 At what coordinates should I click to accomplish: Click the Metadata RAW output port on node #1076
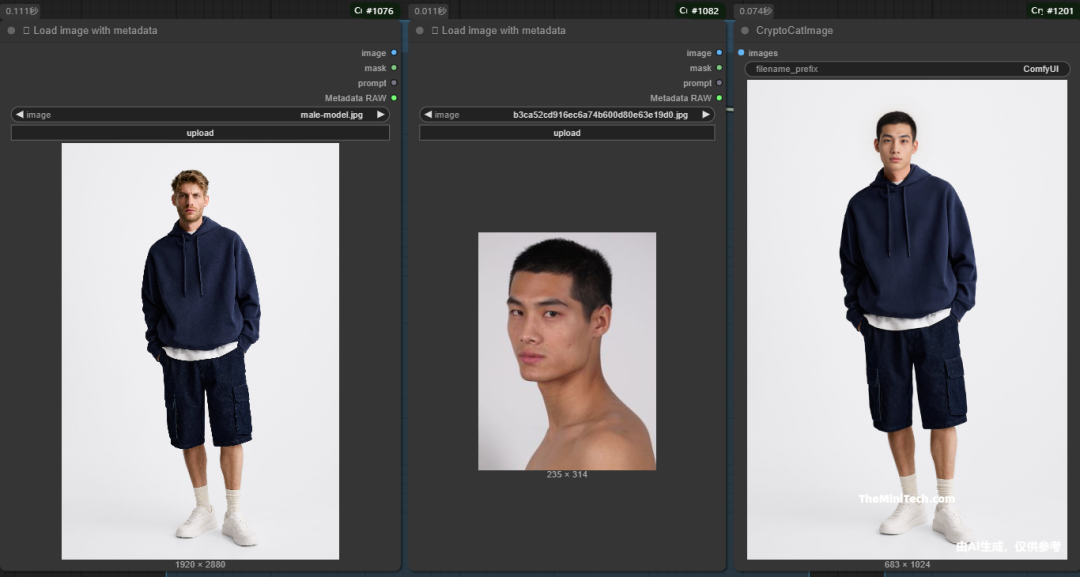point(394,98)
